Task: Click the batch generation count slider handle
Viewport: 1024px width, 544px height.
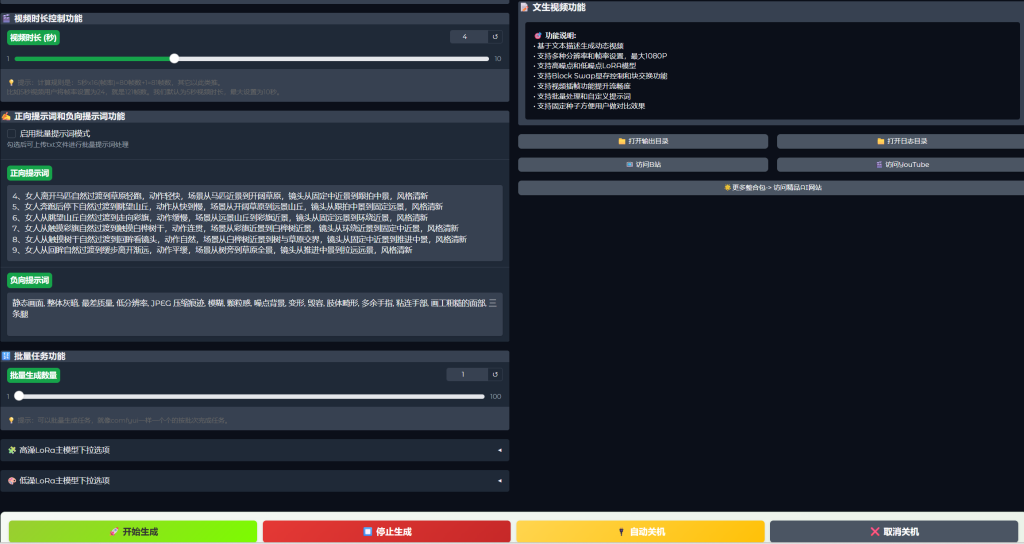Action: point(19,396)
